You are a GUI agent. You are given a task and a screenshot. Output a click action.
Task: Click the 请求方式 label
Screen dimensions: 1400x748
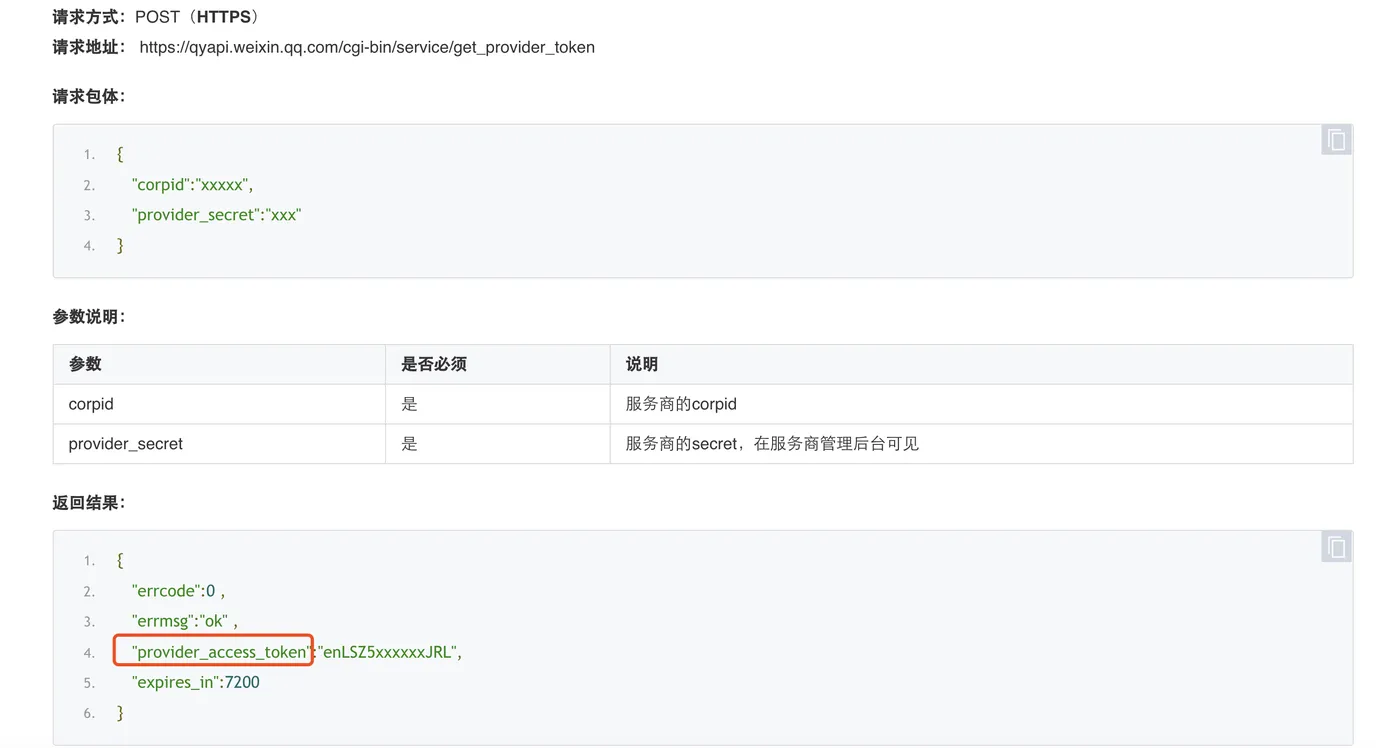[89, 17]
